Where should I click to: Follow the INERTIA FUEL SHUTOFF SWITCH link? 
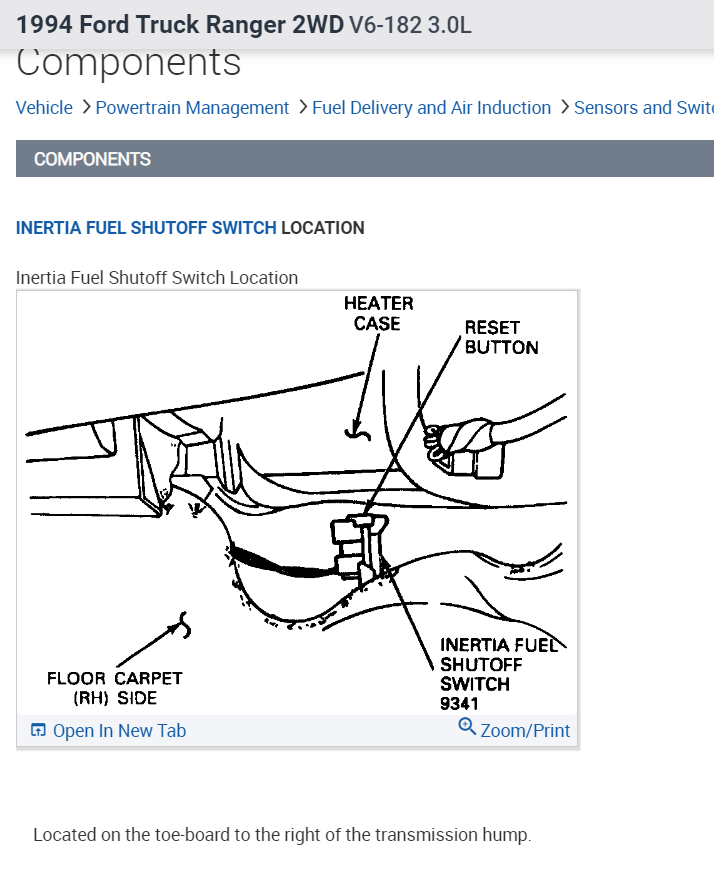146,228
